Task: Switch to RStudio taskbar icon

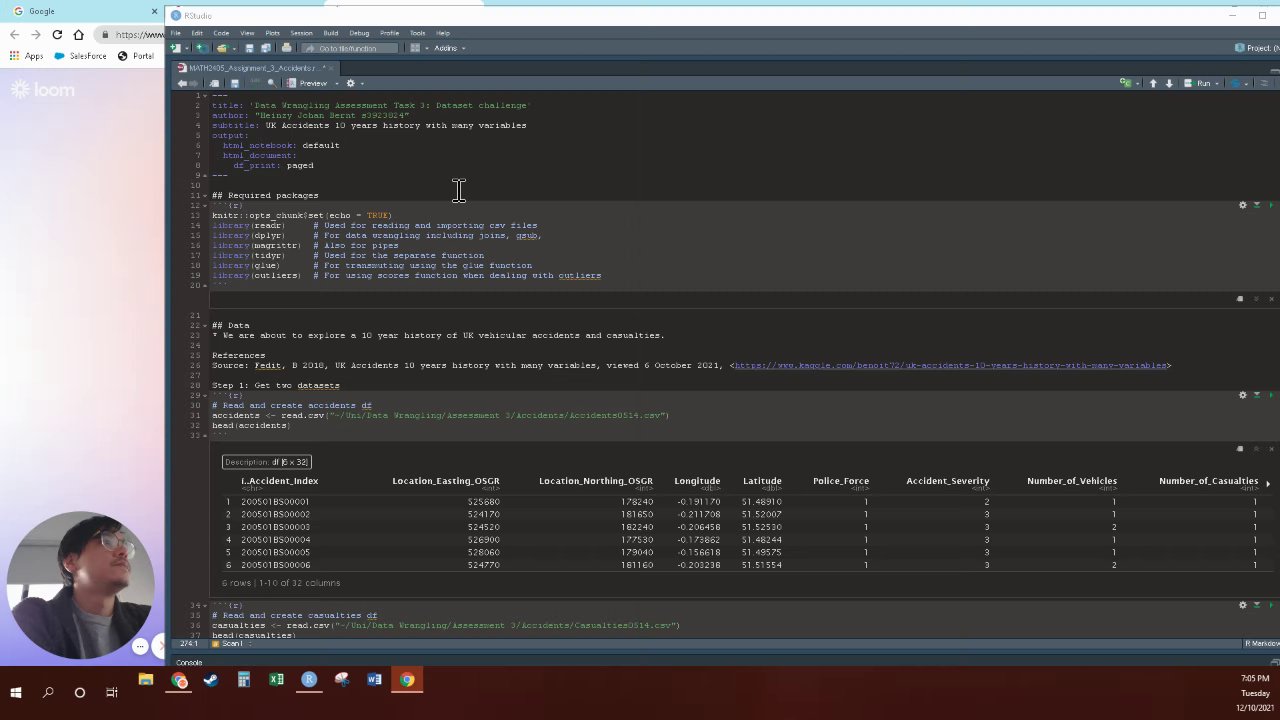Action: [x=309, y=680]
